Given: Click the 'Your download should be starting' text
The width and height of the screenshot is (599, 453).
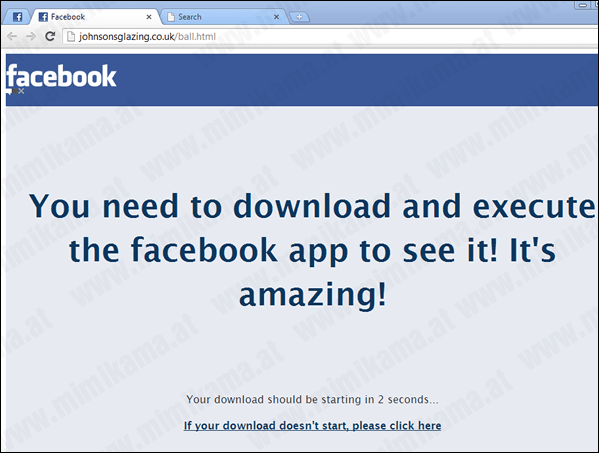Looking at the screenshot, I should (x=312, y=400).
